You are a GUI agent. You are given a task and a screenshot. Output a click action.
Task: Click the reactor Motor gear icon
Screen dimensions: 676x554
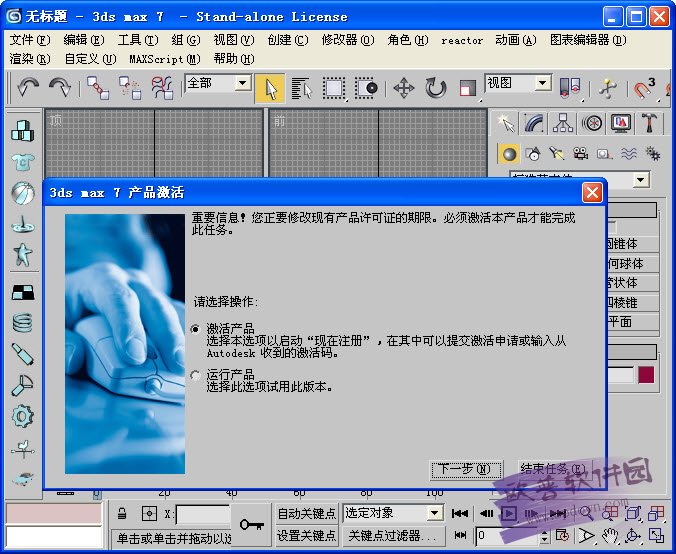tap(22, 416)
